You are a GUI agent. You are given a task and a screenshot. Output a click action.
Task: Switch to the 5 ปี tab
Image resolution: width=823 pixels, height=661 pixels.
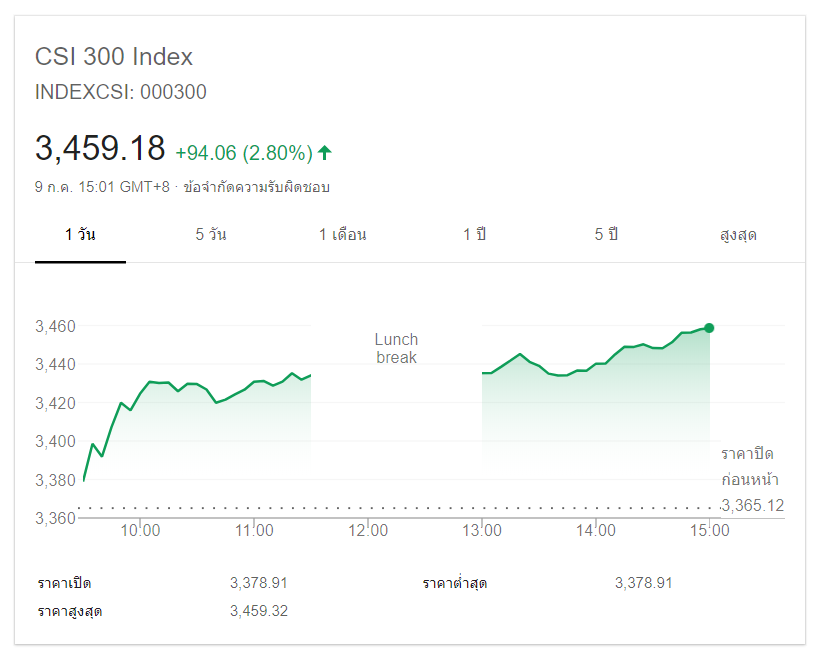(606, 235)
